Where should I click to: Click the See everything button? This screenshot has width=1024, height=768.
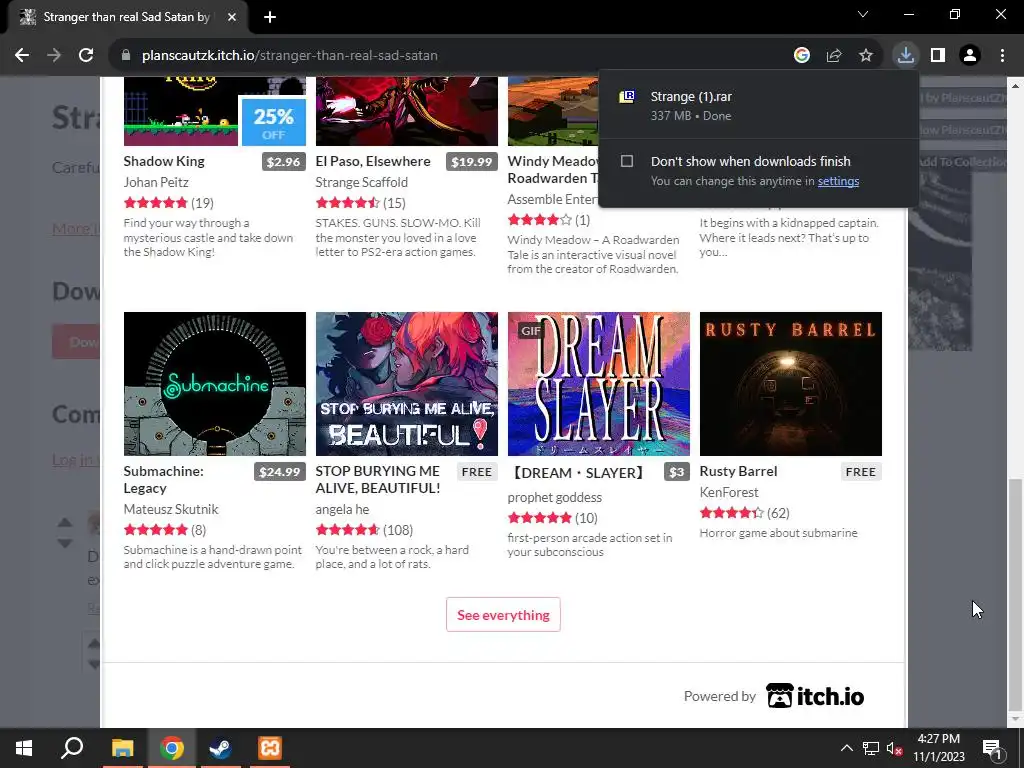[x=503, y=615]
